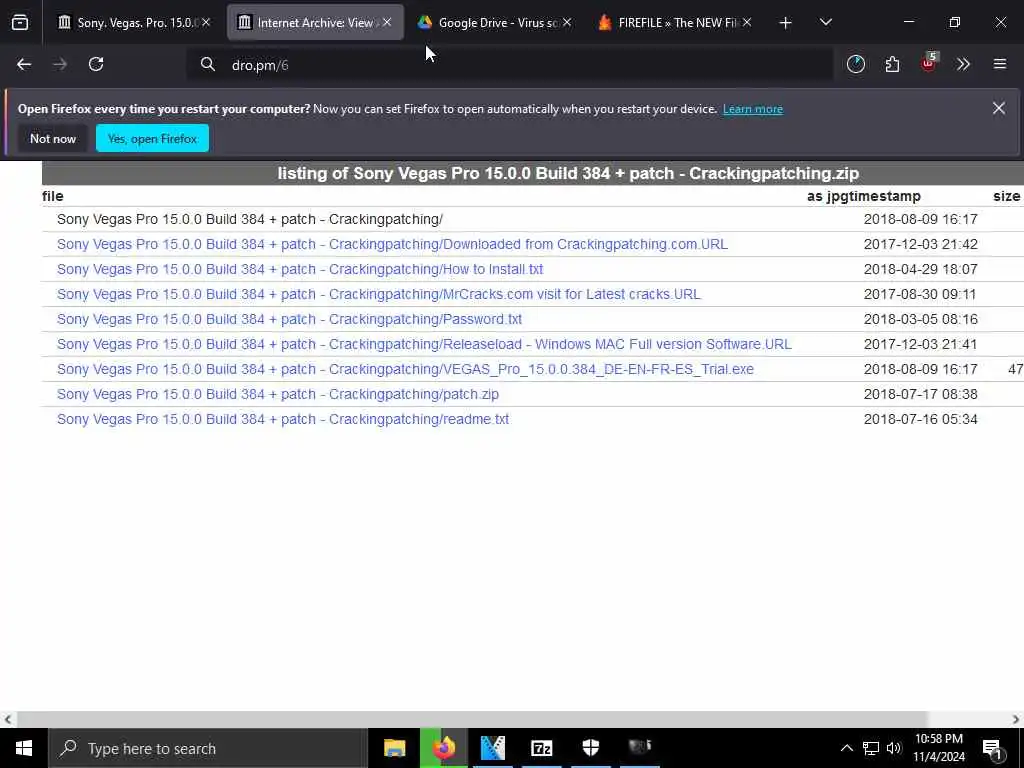Open Downloaded from Crackingpatching.com.URL link
Viewport: 1024px width, 768px height.
[x=392, y=244]
